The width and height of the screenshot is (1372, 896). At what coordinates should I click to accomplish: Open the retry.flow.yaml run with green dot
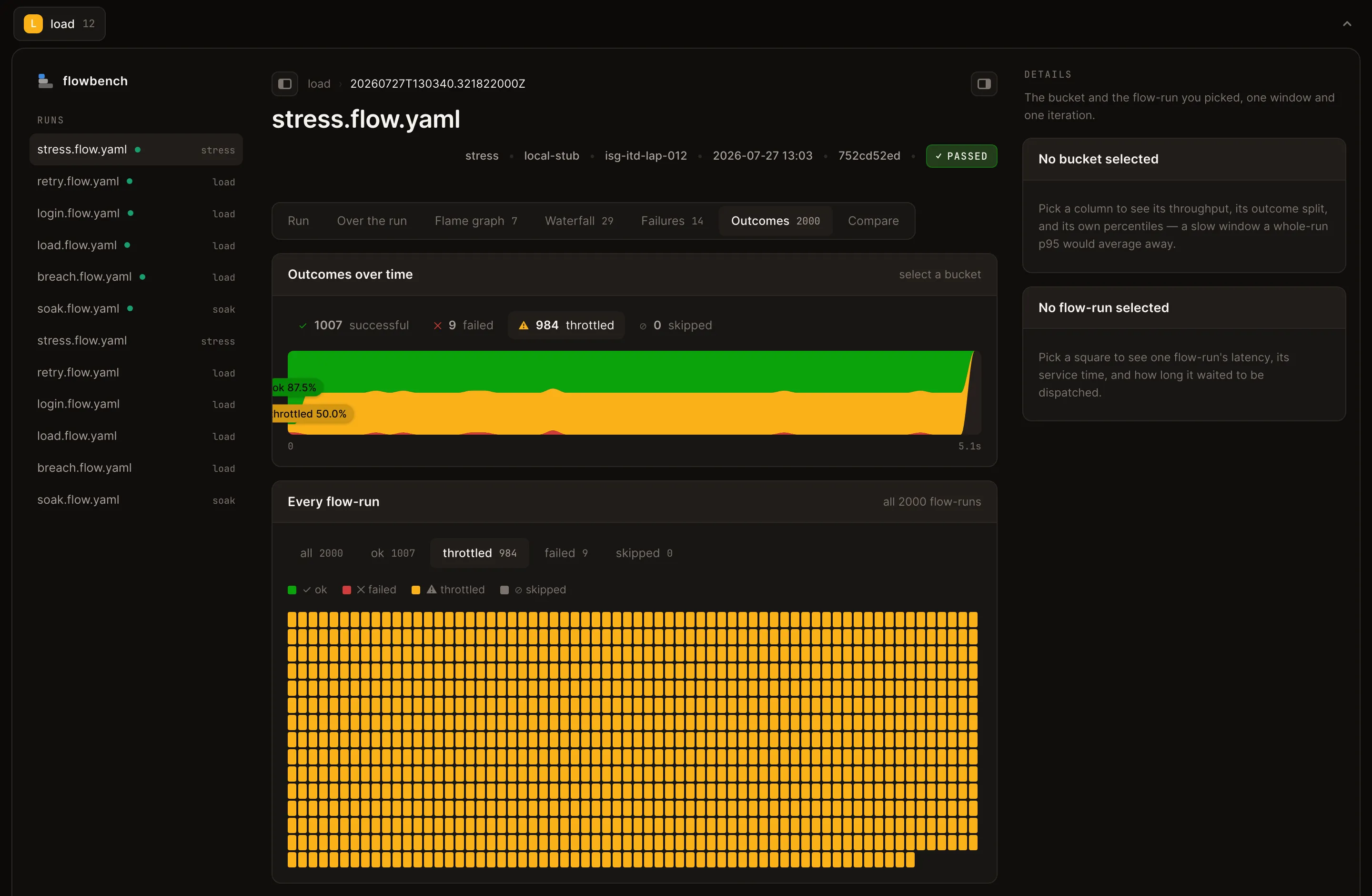[x=136, y=182]
